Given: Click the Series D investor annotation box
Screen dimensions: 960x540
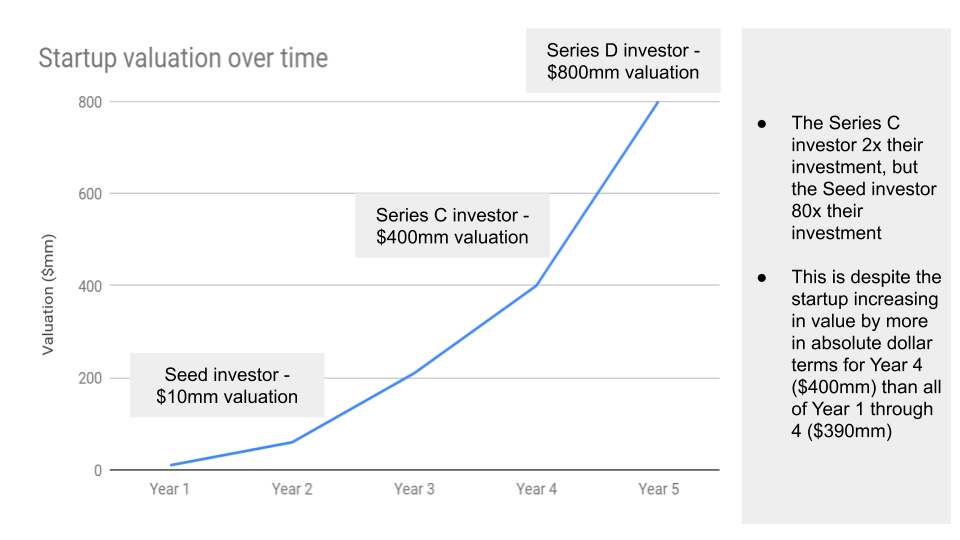Looking at the screenshot, I should coord(623,61).
